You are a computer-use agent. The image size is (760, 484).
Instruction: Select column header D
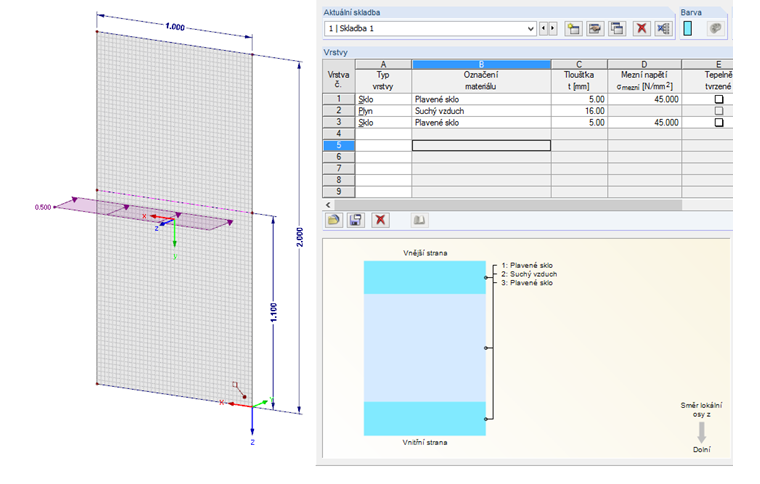(x=644, y=64)
